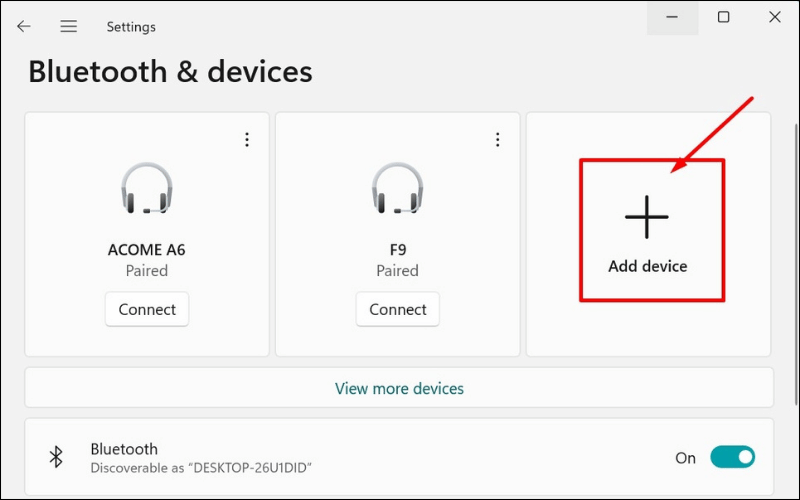Connect the F9 headset
Image resolution: width=800 pixels, height=500 pixels.
(x=397, y=309)
